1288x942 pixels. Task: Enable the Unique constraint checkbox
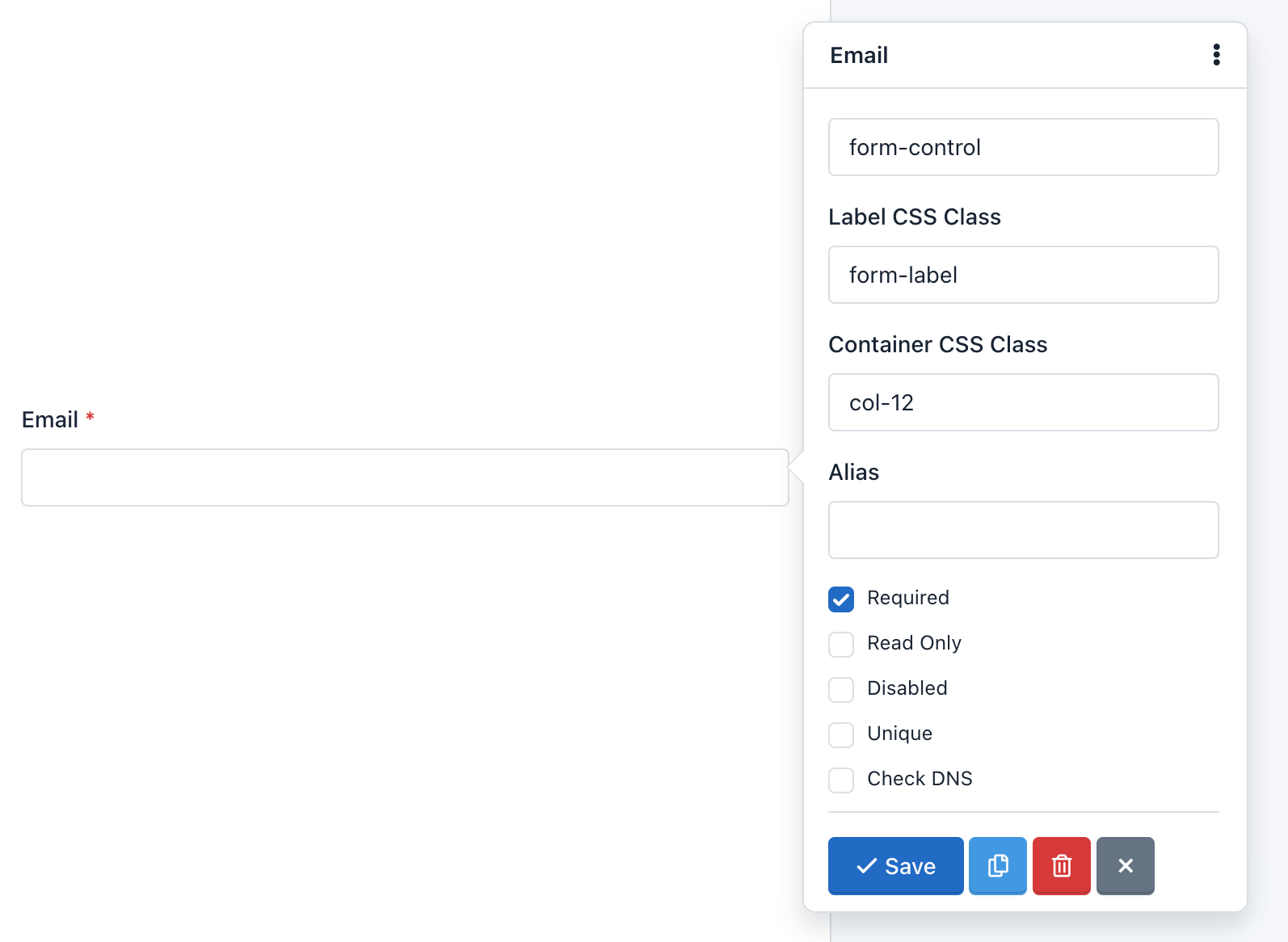click(840, 734)
